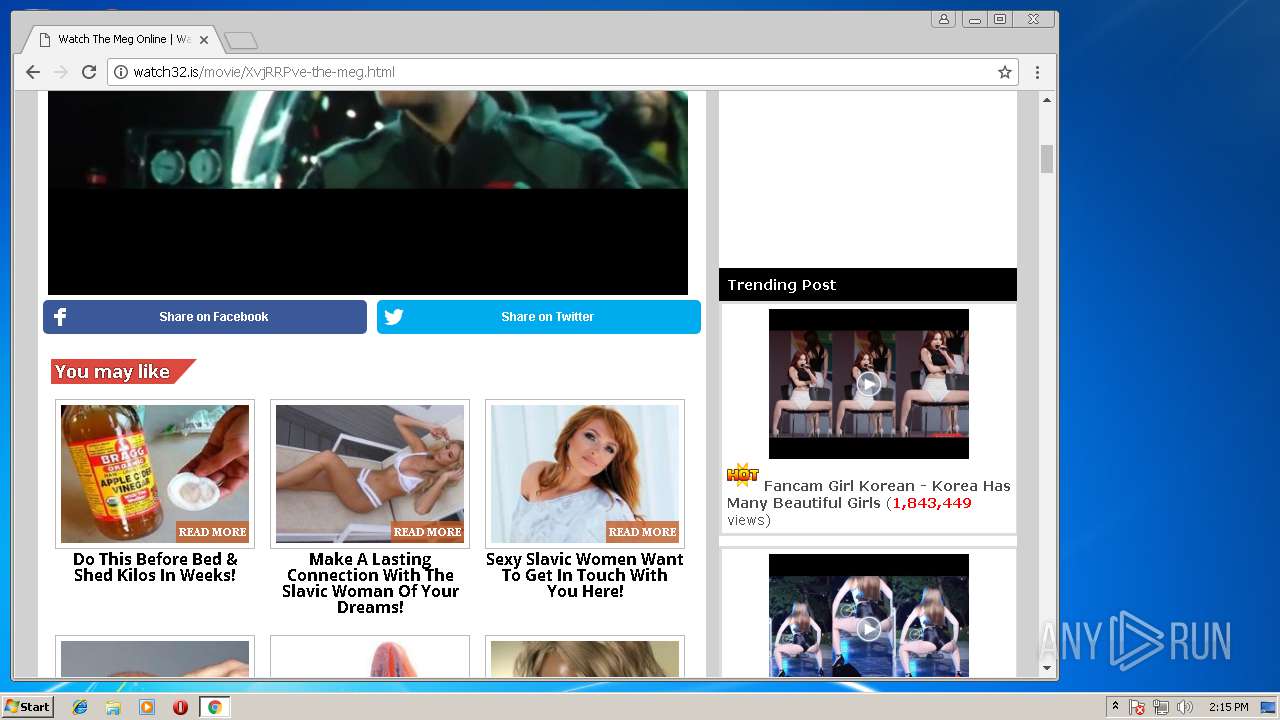
Task: Open Windows Explorer folder on the taskbar
Action: (x=113, y=707)
